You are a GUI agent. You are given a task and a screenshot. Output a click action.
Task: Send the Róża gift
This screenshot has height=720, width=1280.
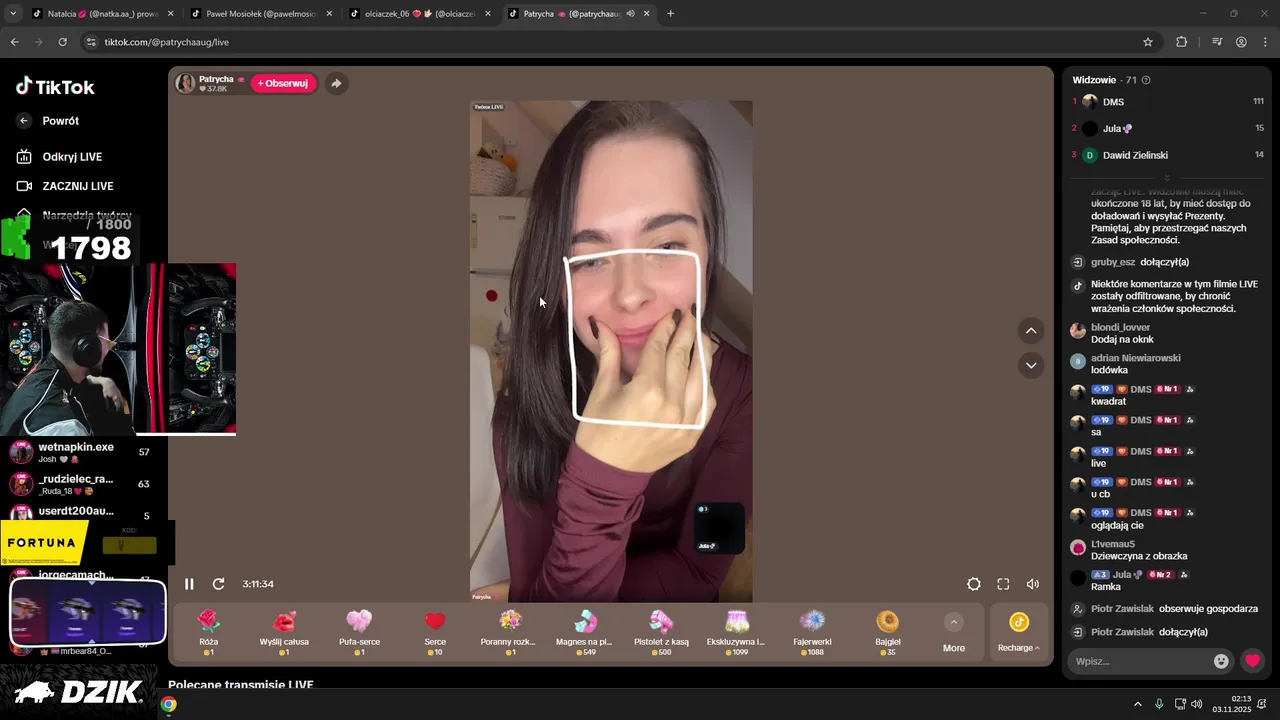208,632
